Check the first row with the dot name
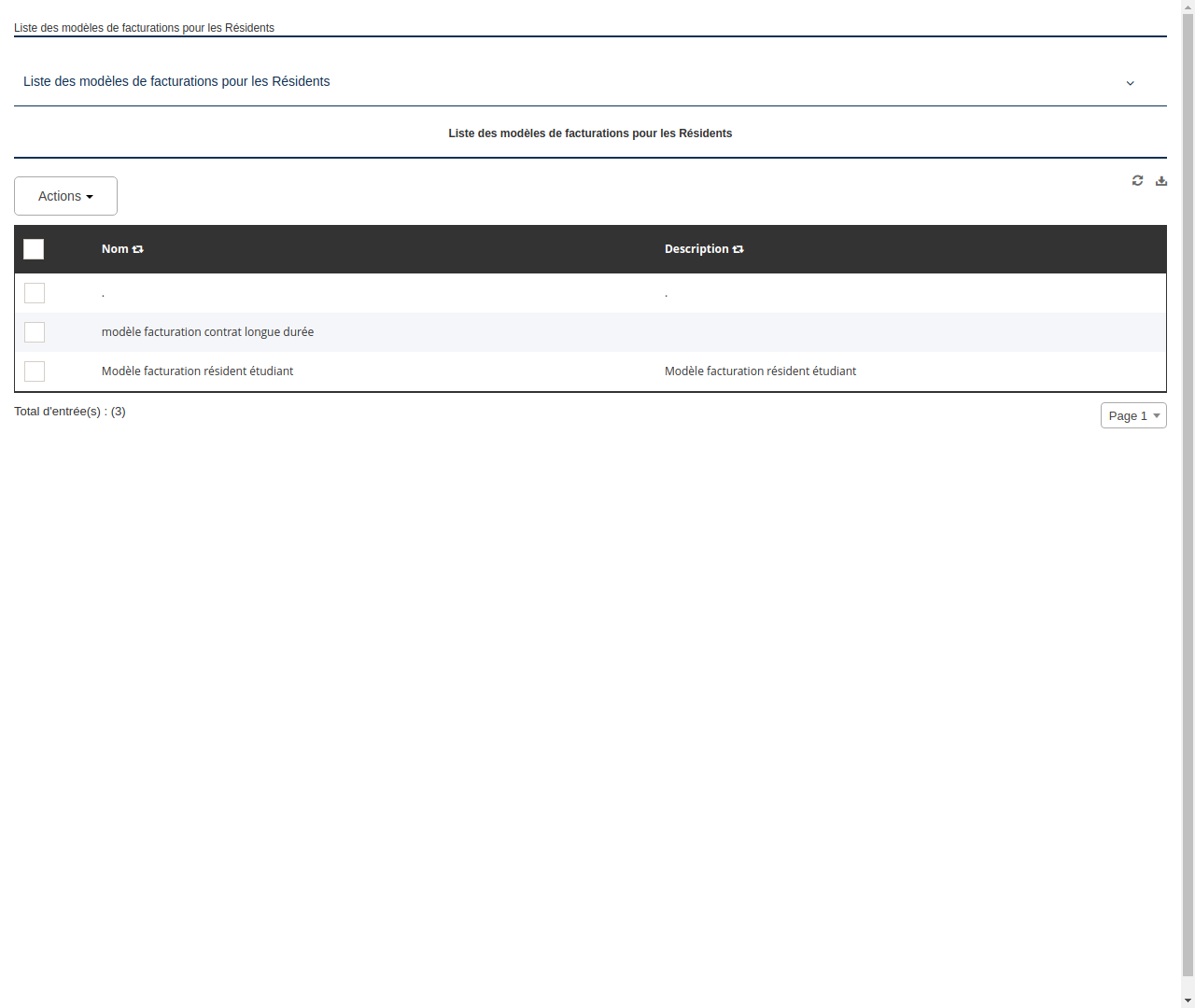This screenshot has height=1008, width=1195. (35, 293)
